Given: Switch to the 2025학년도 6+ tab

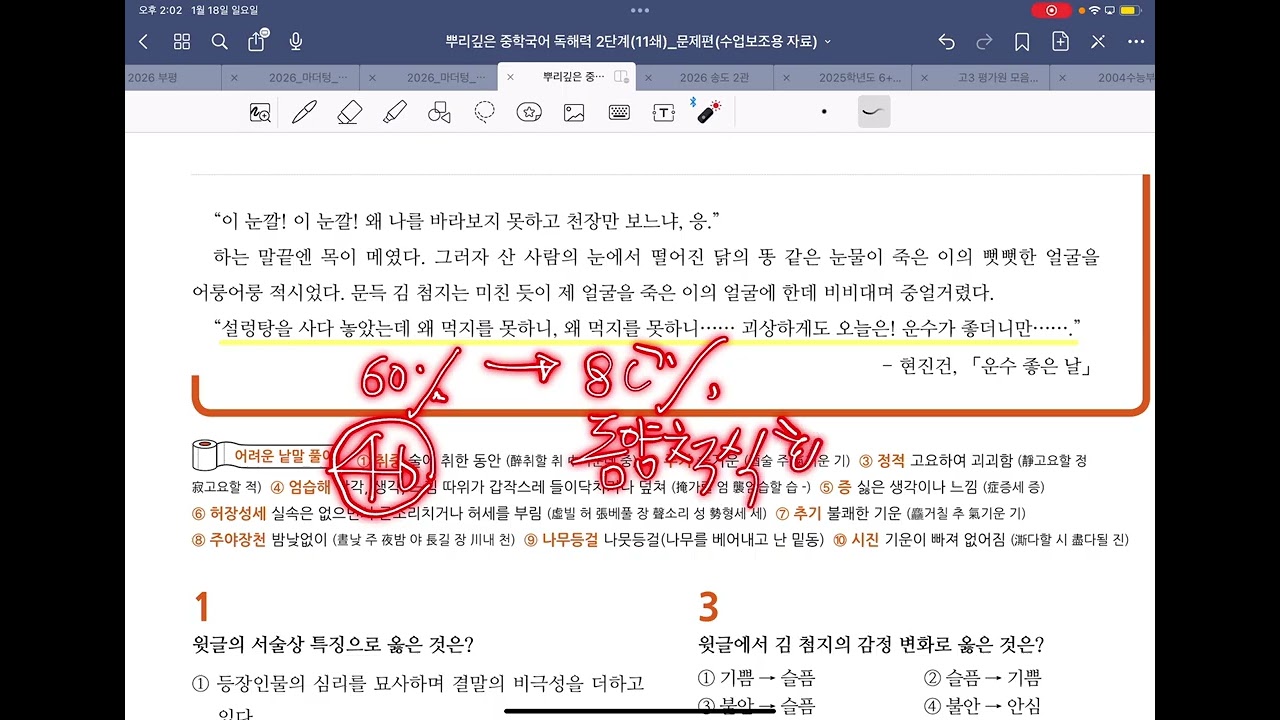Looking at the screenshot, I should pyautogui.click(x=860, y=77).
